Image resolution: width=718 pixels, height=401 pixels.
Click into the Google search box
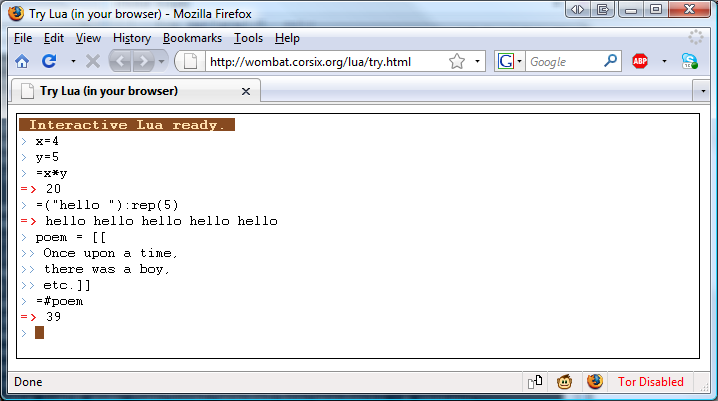click(564, 61)
